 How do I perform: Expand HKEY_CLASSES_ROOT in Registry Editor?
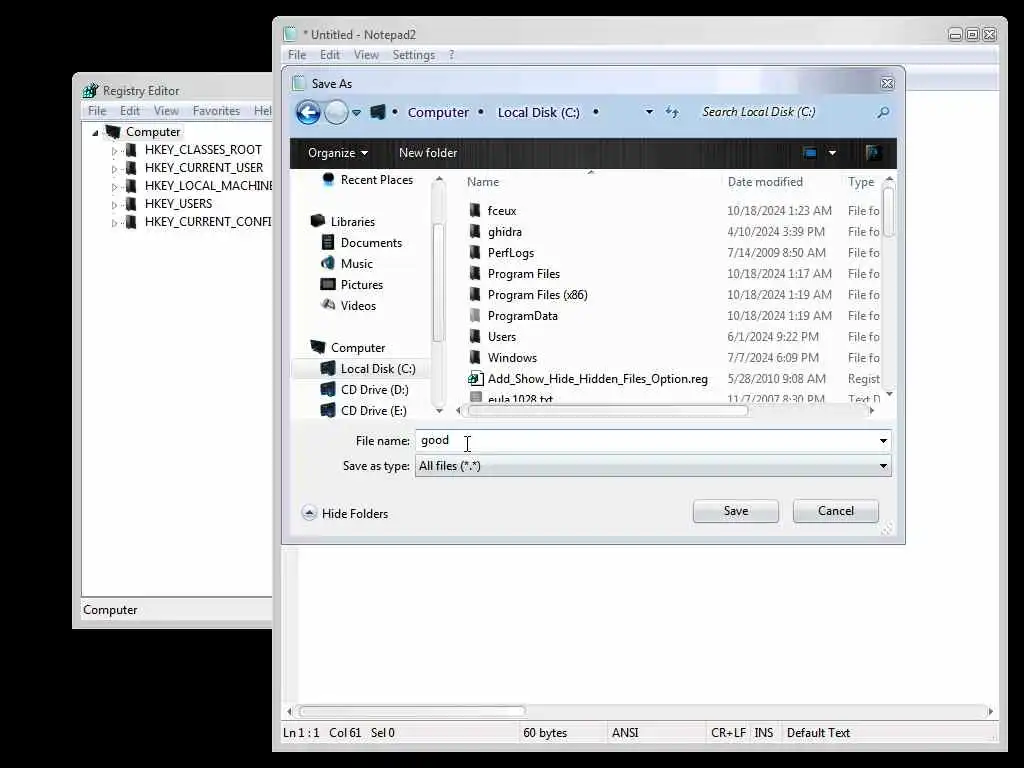click(114, 151)
